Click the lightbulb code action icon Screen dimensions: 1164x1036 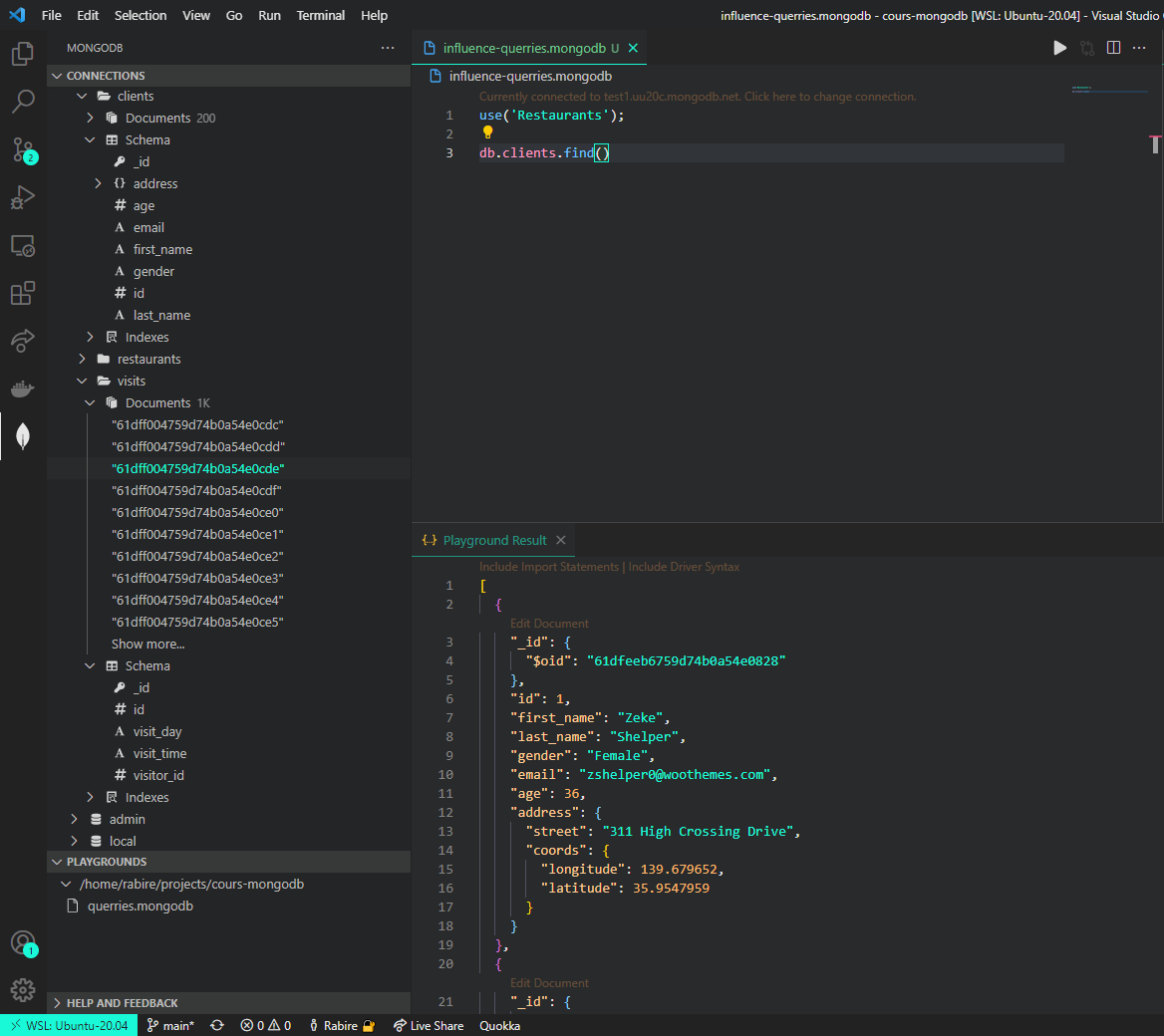click(487, 132)
